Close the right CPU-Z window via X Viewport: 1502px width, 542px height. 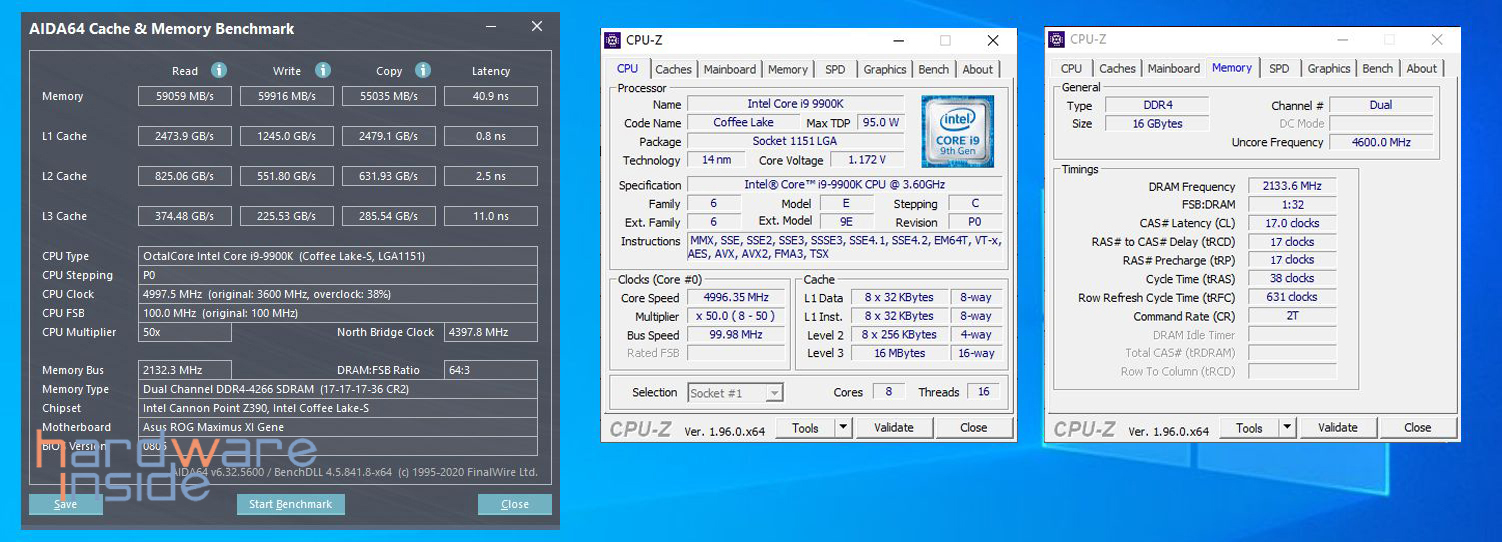click(x=1437, y=39)
